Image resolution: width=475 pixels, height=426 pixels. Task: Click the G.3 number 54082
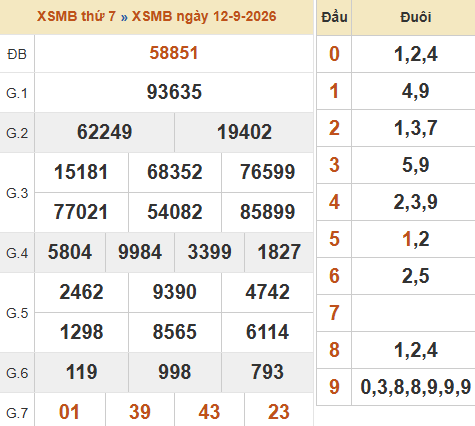click(175, 212)
